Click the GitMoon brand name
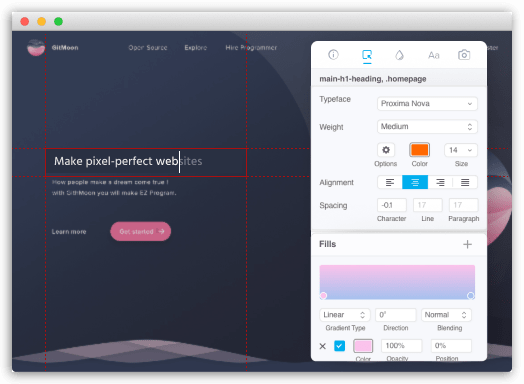The image size is (524, 384). coord(65,48)
